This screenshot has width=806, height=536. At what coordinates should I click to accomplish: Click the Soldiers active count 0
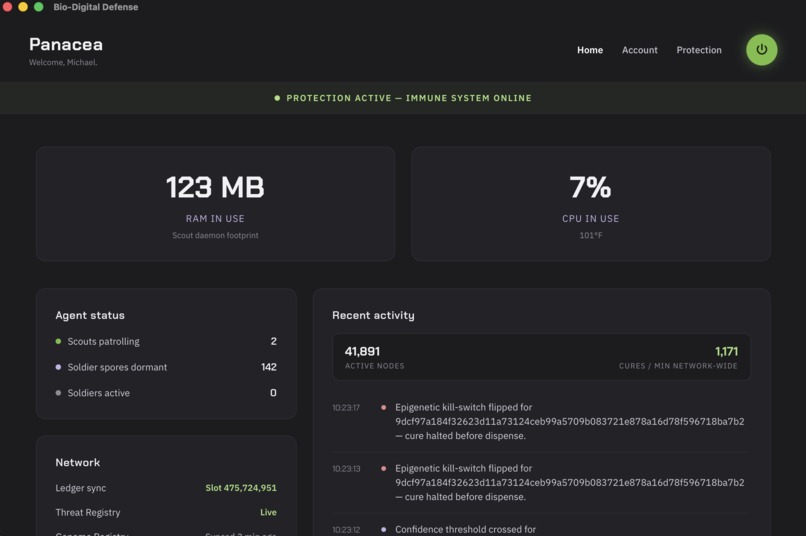tap(273, 393)
